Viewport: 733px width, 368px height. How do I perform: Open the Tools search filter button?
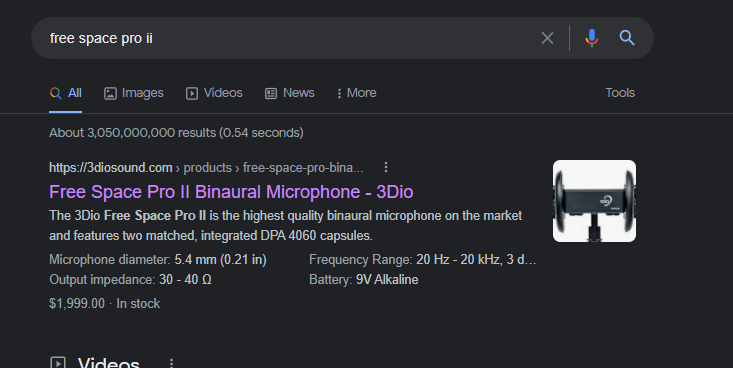coord(620,93)
